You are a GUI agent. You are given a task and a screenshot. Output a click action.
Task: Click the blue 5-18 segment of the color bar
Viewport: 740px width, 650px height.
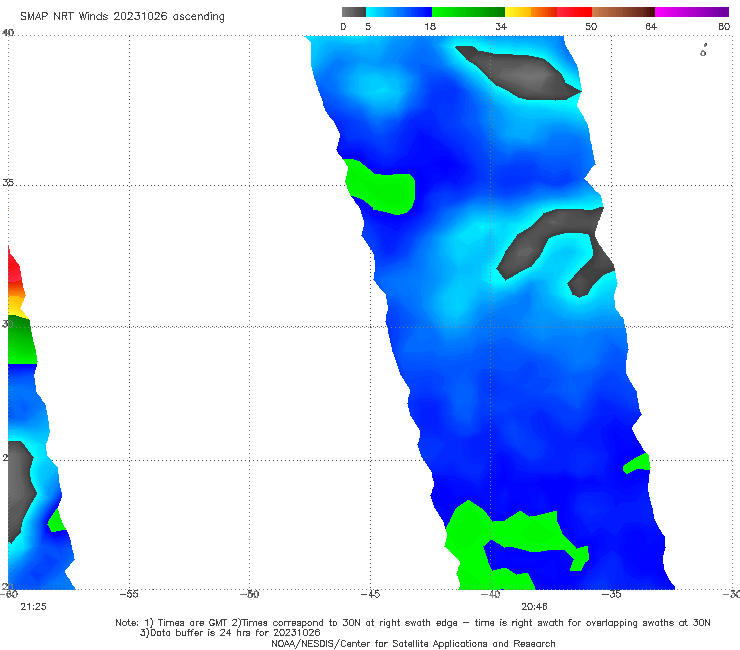(x=399, y=12)
